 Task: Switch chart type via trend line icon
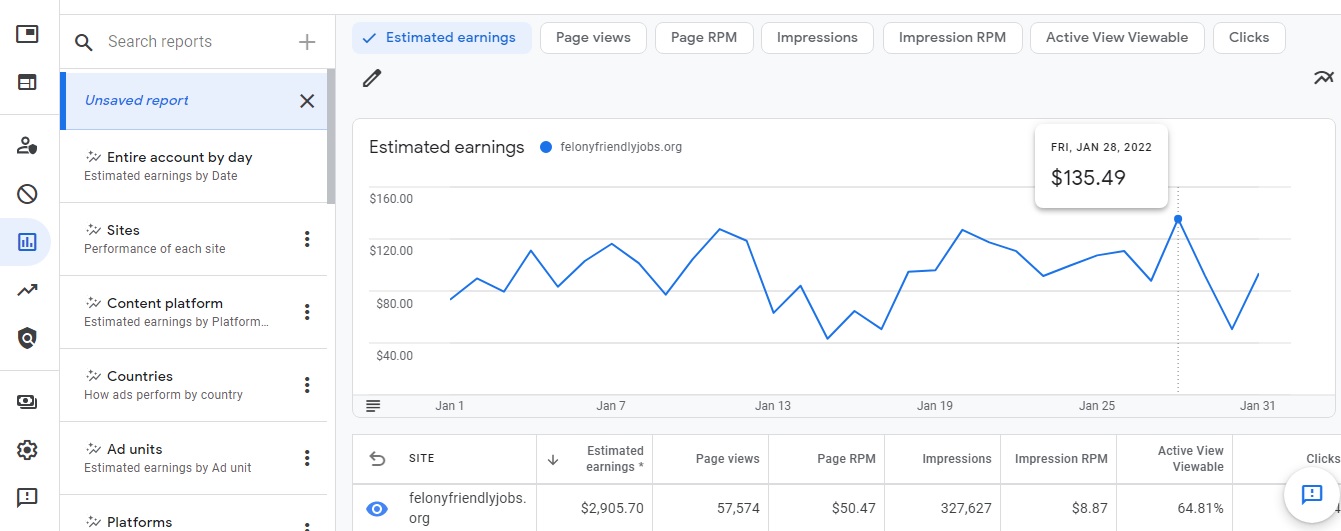(x=1324, y=78)
